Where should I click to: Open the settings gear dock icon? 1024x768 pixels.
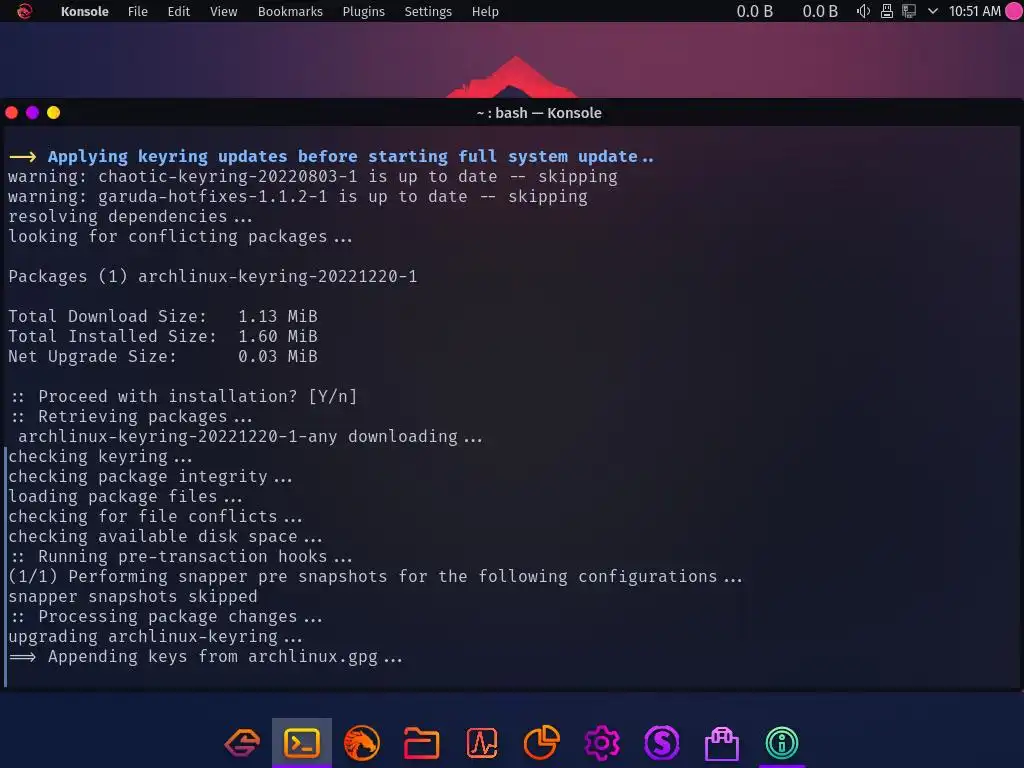tap(601, 743)
